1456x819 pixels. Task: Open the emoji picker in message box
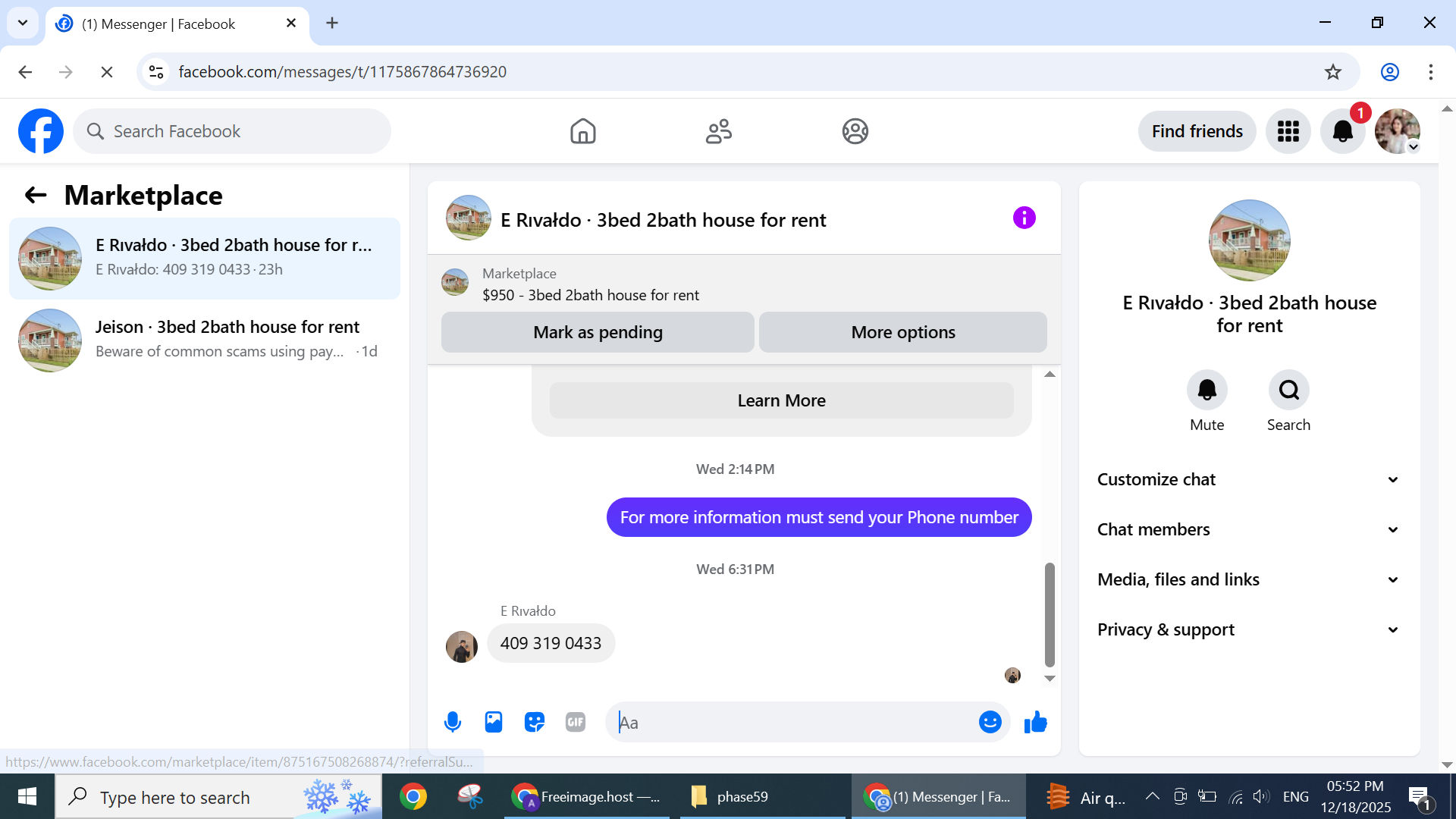(990, 722)
